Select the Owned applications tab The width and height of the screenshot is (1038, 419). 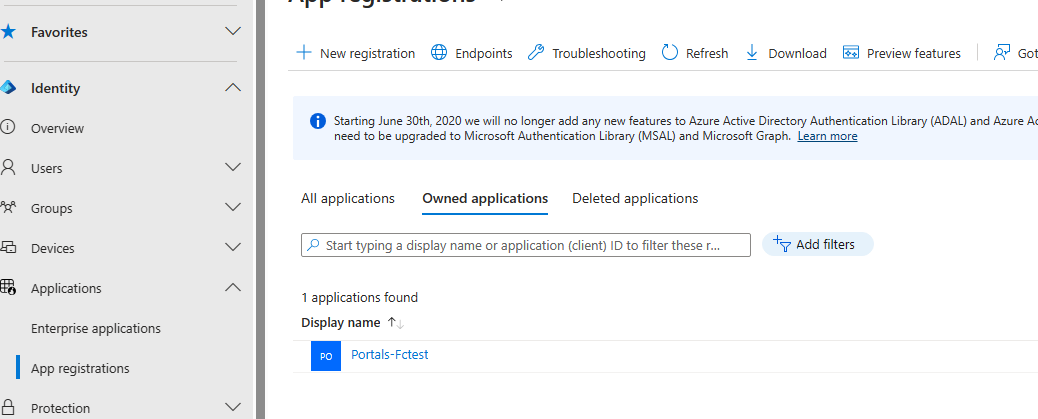click(485, 198)
